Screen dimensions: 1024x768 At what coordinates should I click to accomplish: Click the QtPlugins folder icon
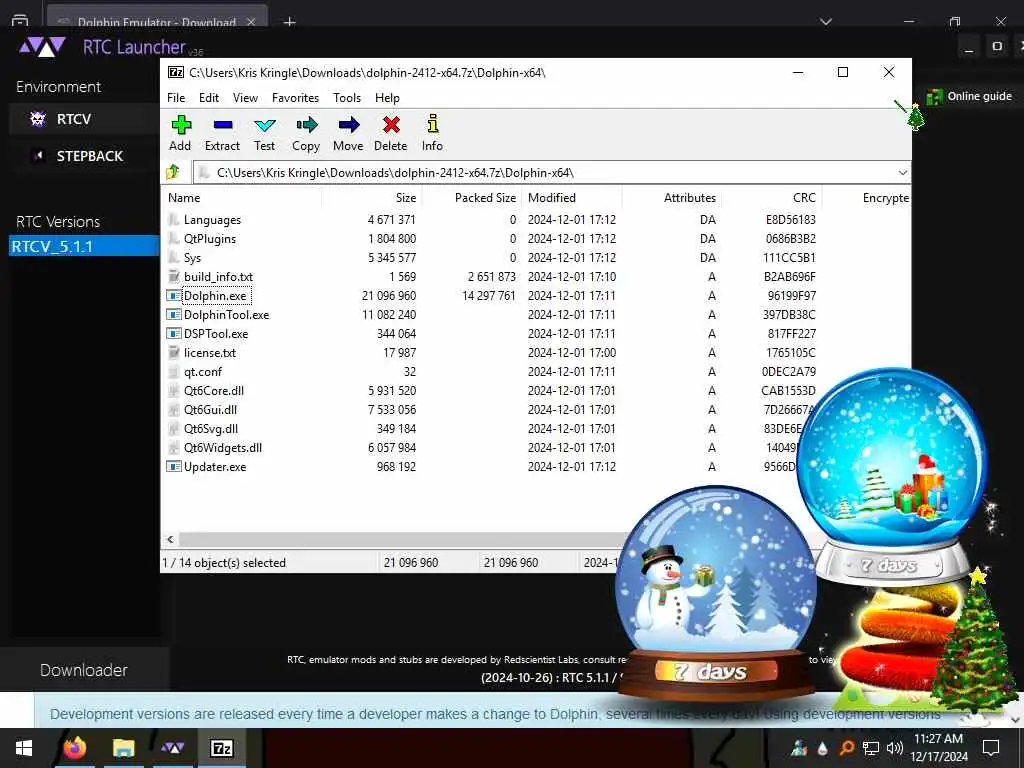coord(174,239)
